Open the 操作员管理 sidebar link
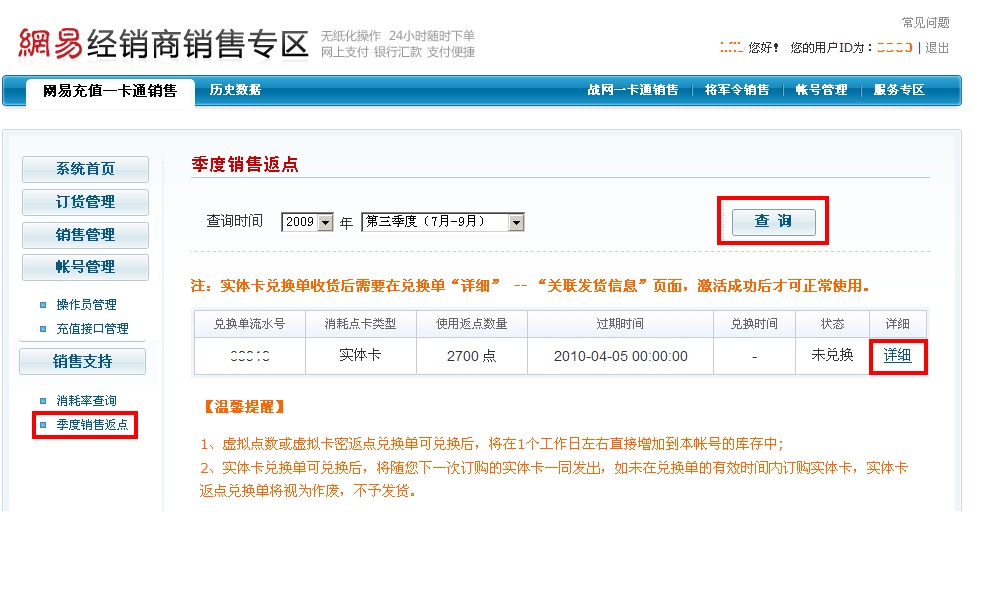This screenshot has height=612, width=985. click(x=86, y=305)
